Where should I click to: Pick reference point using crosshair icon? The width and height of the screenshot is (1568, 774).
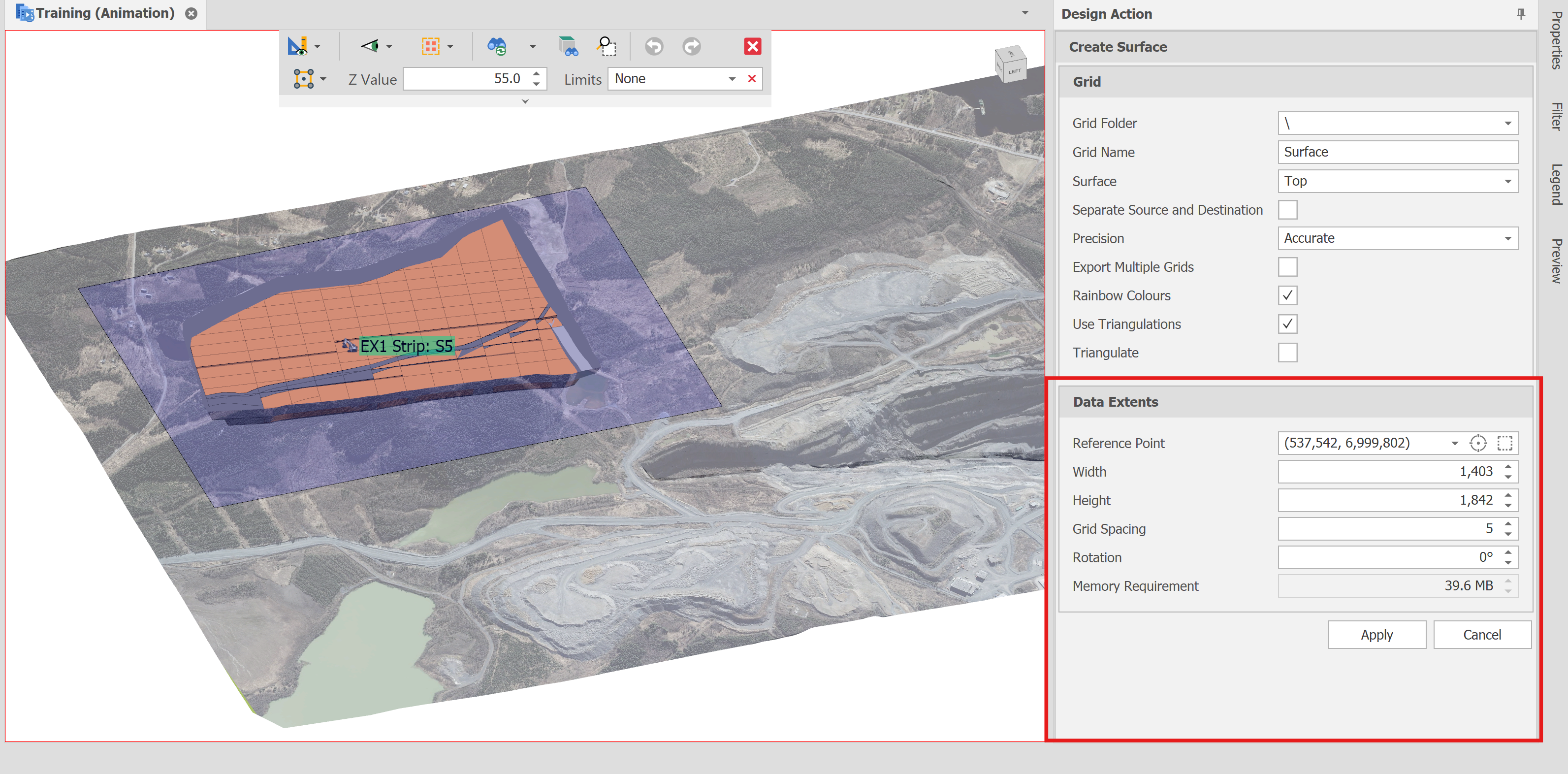pyautogui.click(x=1478, y=443)
